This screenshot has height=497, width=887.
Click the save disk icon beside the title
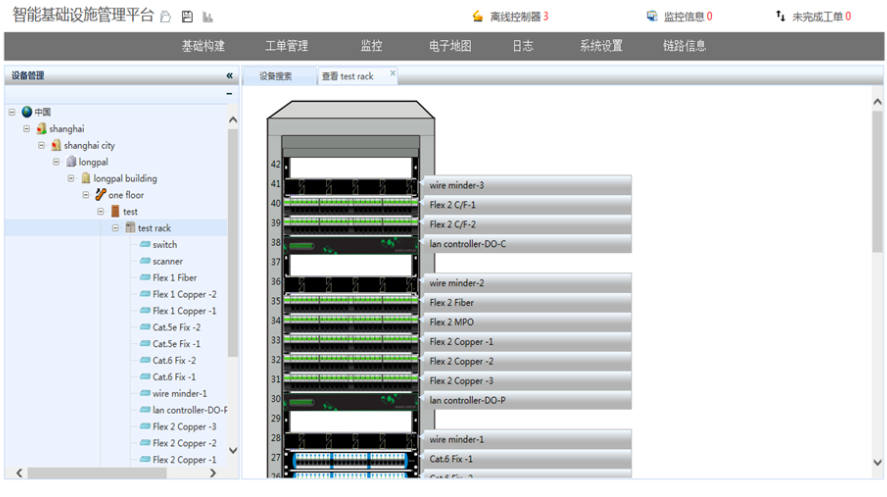pos(187,17)
